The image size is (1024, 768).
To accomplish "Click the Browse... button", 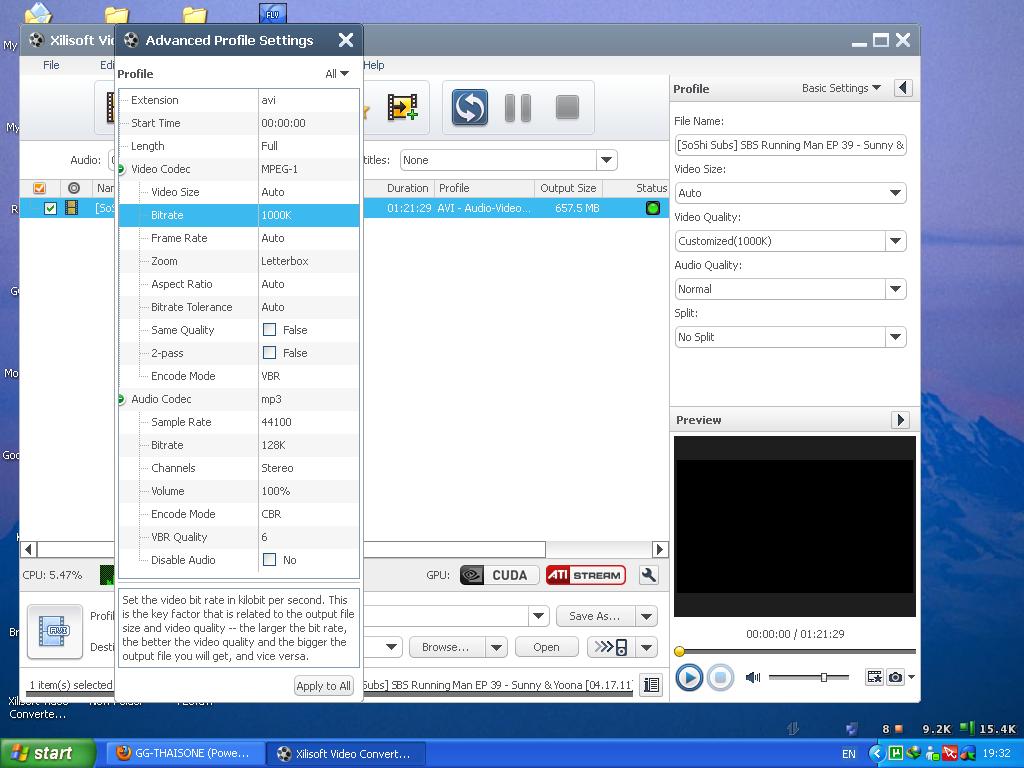I will 445,647.
